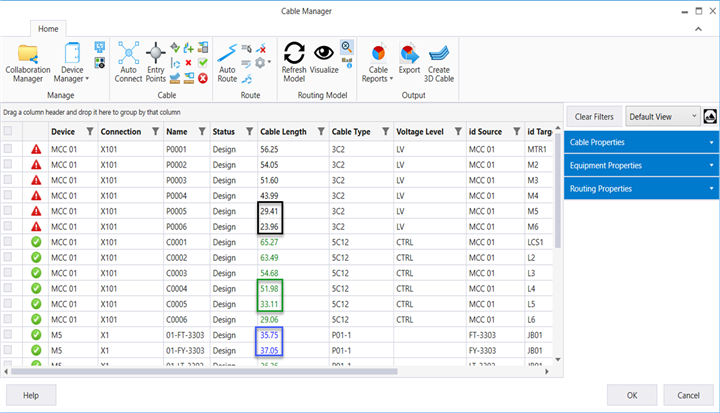Image resolution: width=720 pixels, height=413 pixels.
Task: Click the info icon below the magnifier
Action: pyautogui.click(x=347, y=62)
